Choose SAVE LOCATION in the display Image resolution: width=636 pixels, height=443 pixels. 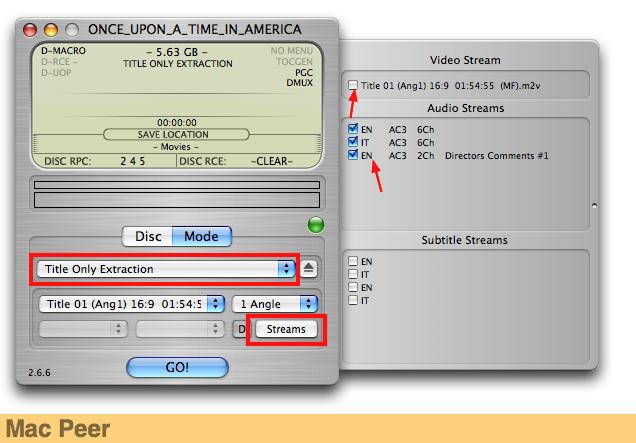(176, 134)
